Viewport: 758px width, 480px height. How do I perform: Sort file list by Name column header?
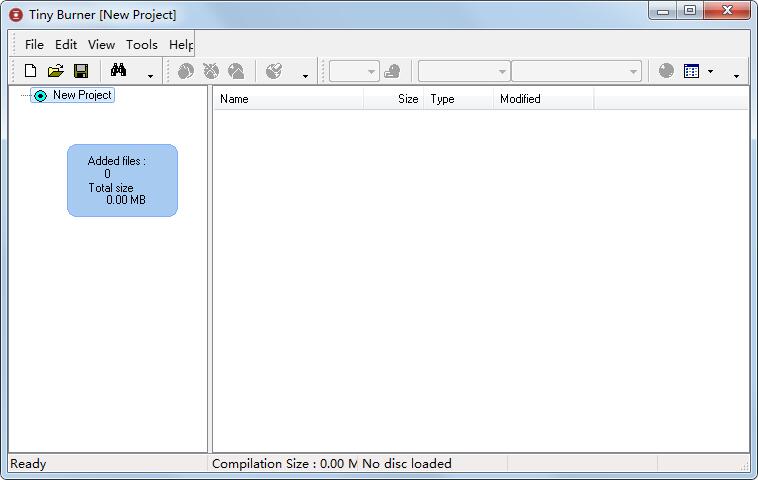[288, 99]
